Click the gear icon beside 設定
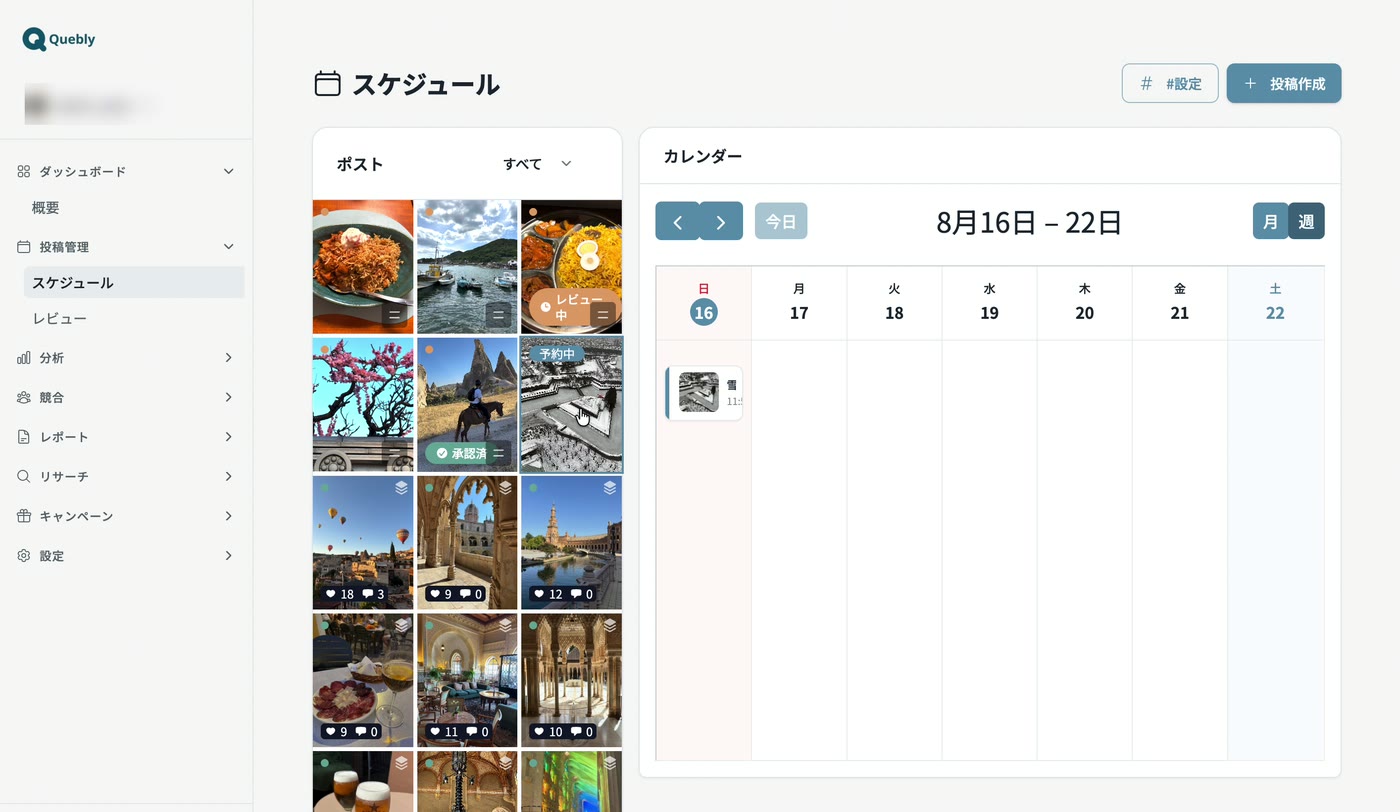This screenshot has height=812, width=1400. click(24, 555)
